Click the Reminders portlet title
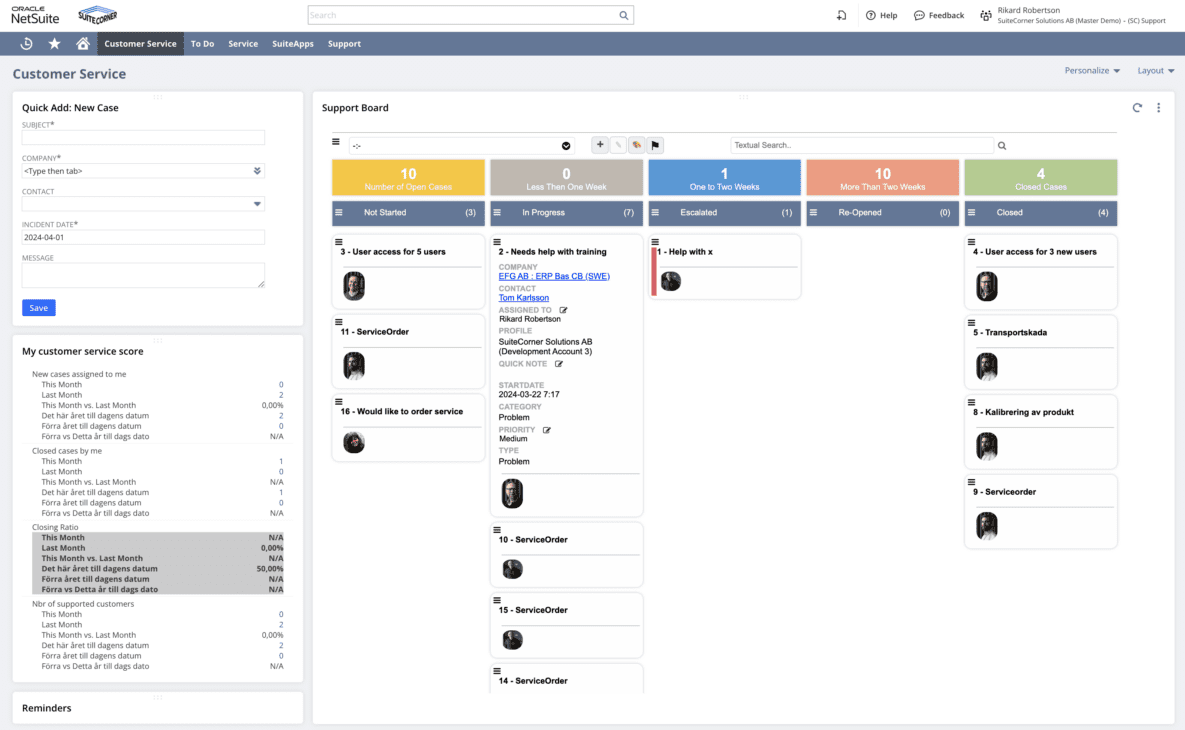Screen dimensions: 1185x730 47,708
